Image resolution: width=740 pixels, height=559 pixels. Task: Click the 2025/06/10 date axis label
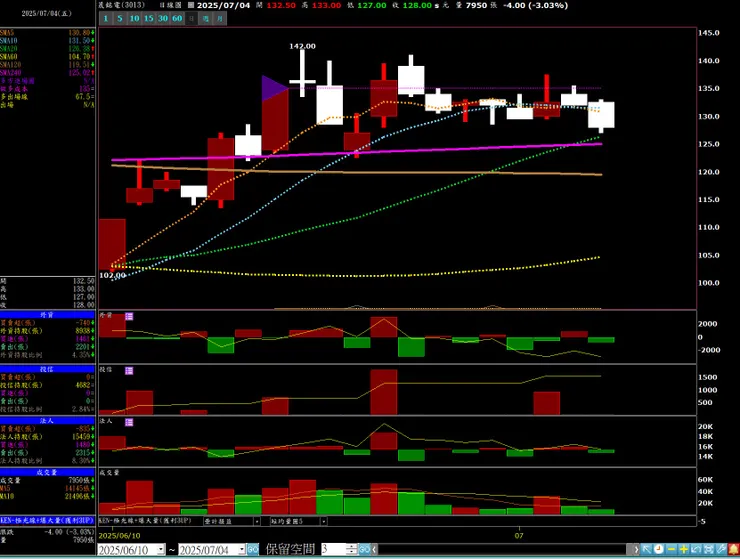[119, 536]
